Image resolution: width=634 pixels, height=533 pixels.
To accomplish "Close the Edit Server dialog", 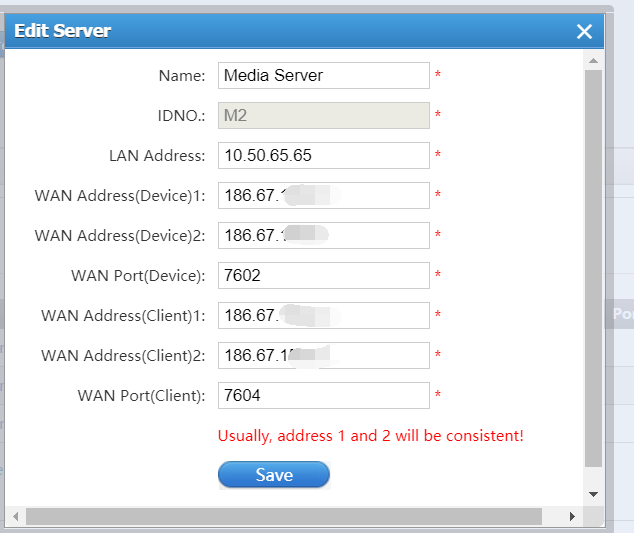I will (584, 31).
